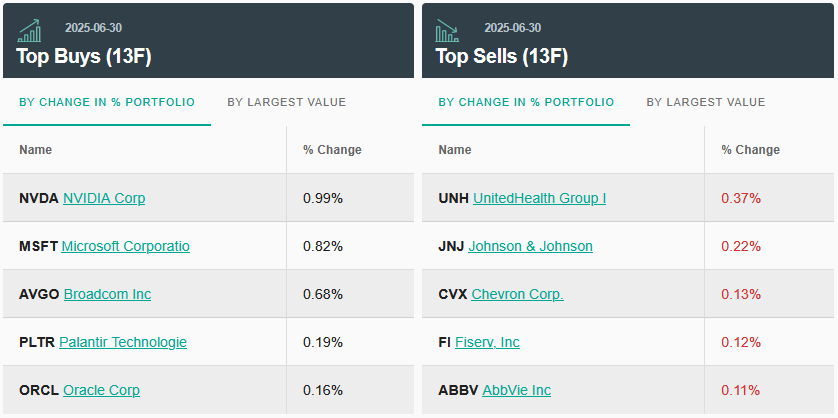Open the UnitedHealth Group link
838x418 pixels.
tap(539, 198)
